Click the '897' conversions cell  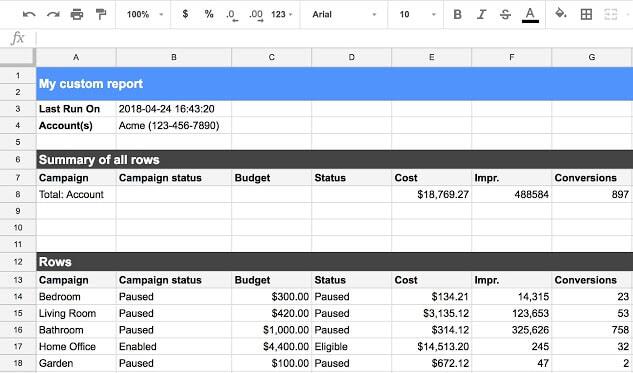tap(591, 194)
